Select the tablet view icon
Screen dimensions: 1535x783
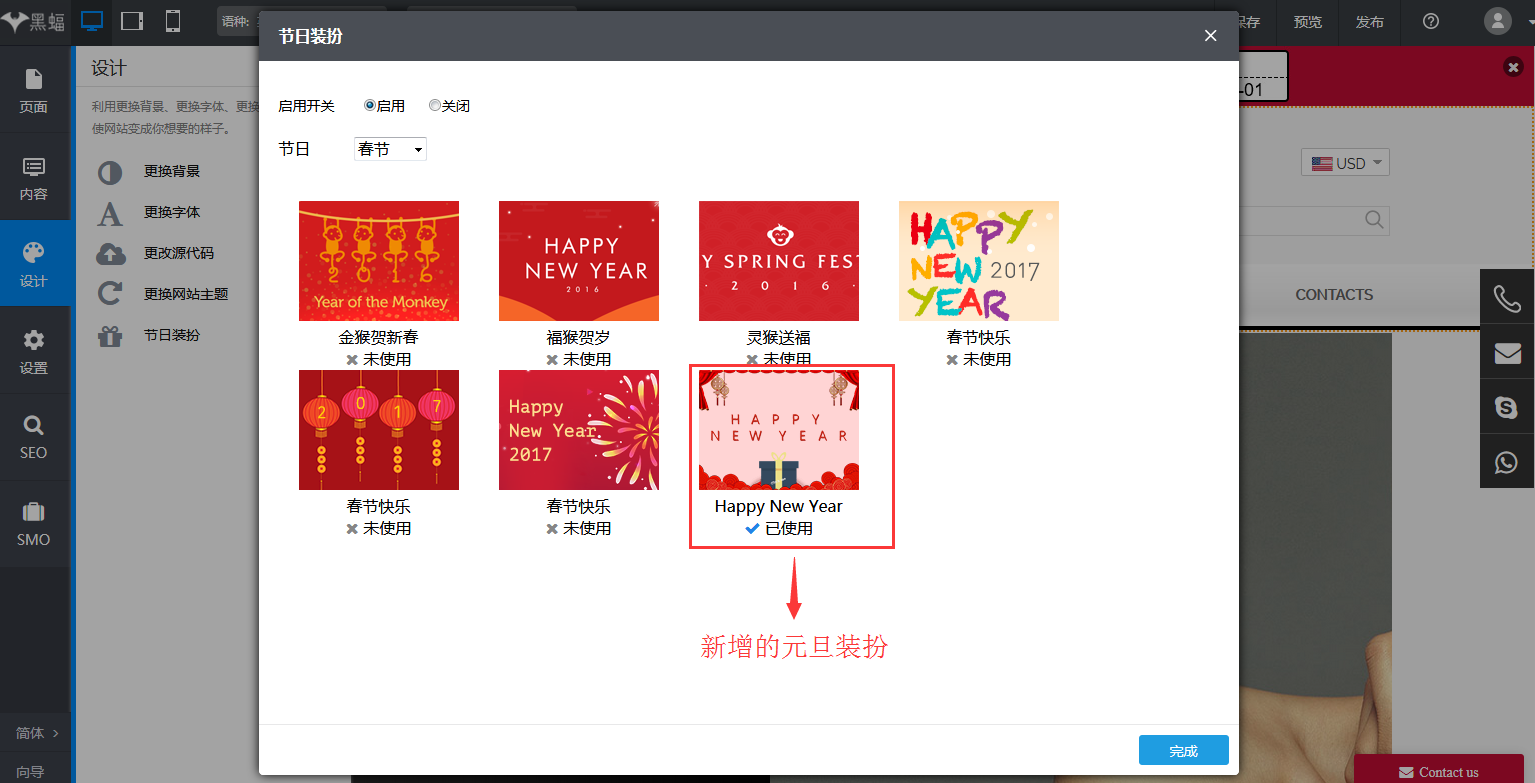click(132, 21)
